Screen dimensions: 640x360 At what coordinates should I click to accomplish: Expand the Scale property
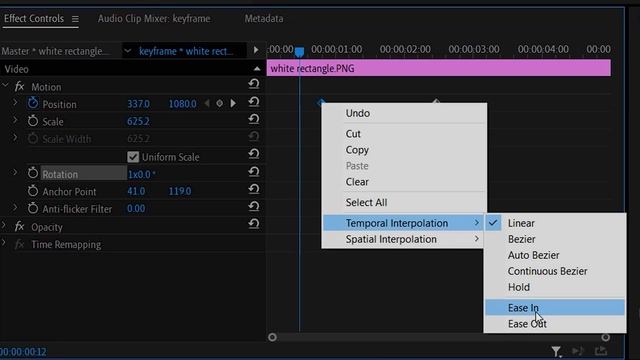[x=15, y=120]
